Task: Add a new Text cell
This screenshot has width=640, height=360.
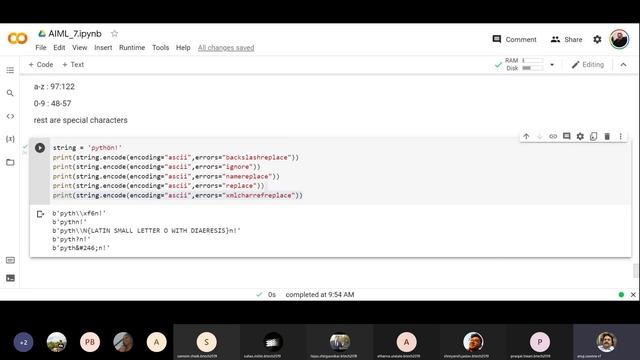Action: [73, 64]
